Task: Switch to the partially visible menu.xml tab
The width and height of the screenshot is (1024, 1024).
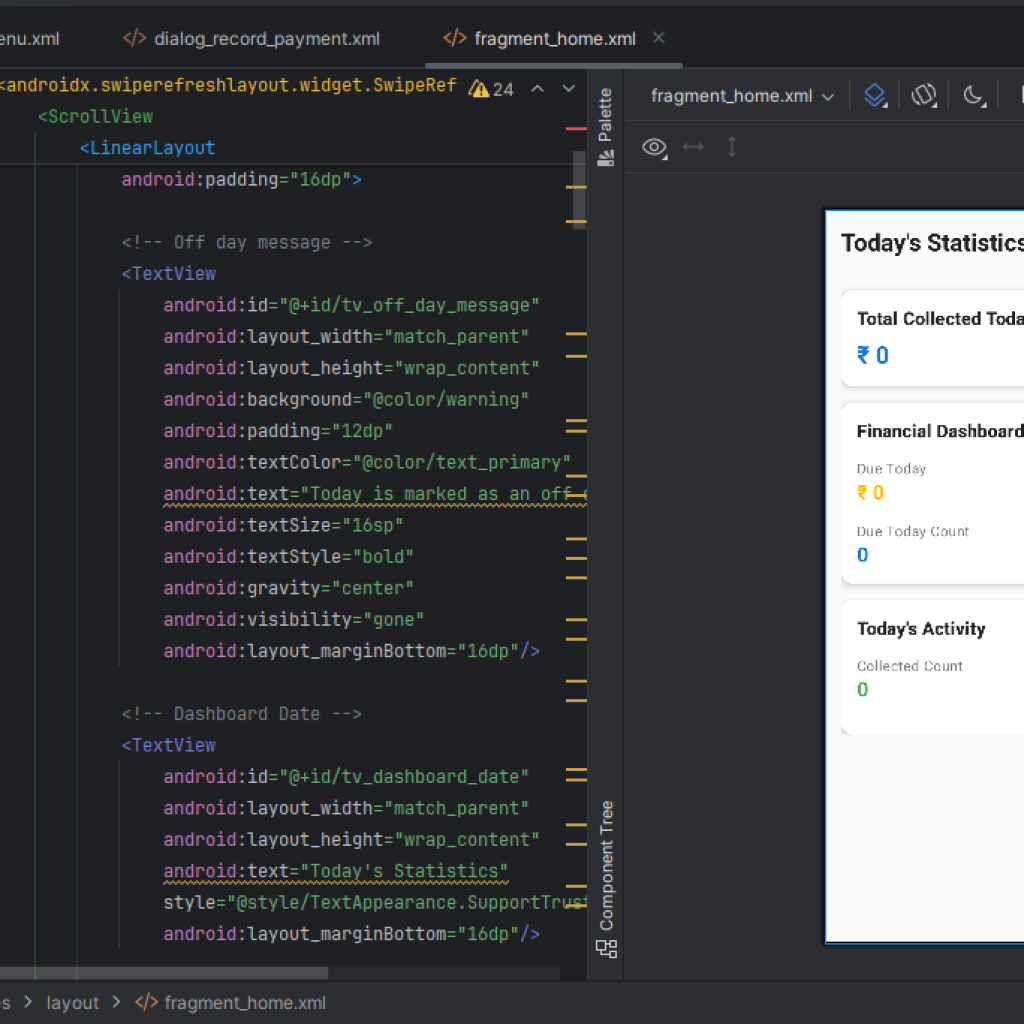Action: [29, 39]
